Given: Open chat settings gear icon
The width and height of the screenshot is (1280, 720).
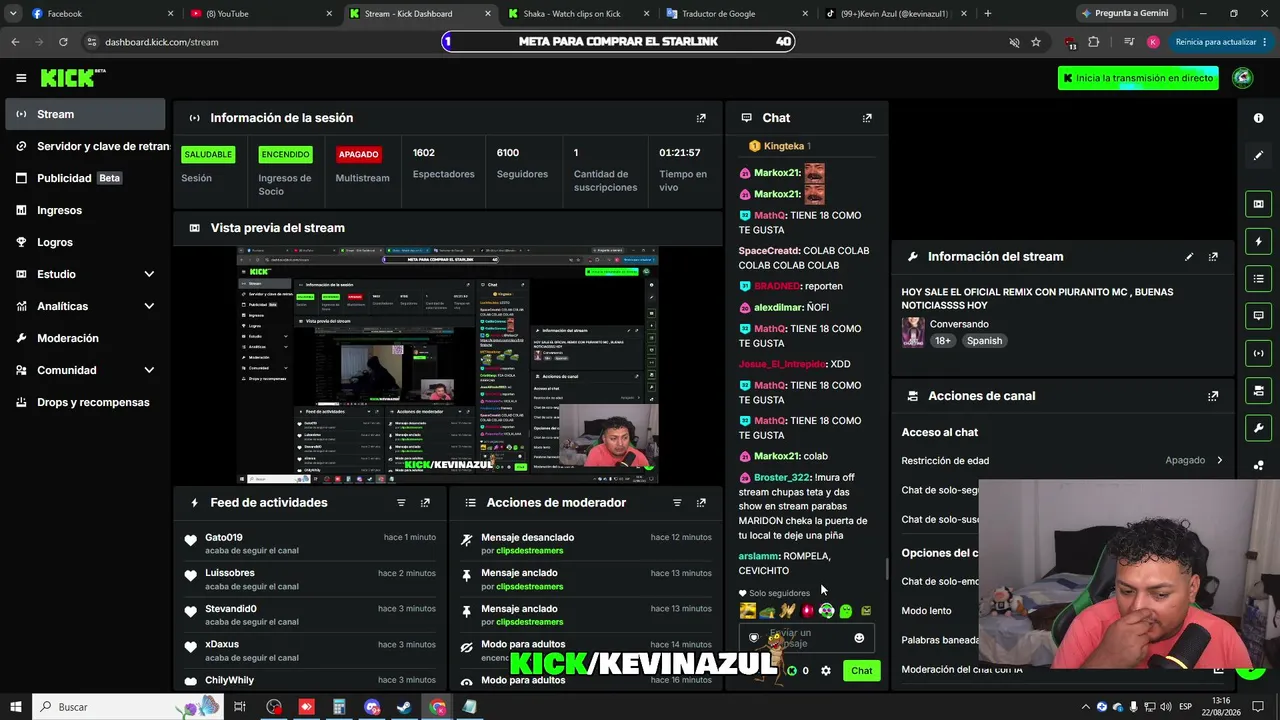Looking at the screenshot, I should pos(826,671).
